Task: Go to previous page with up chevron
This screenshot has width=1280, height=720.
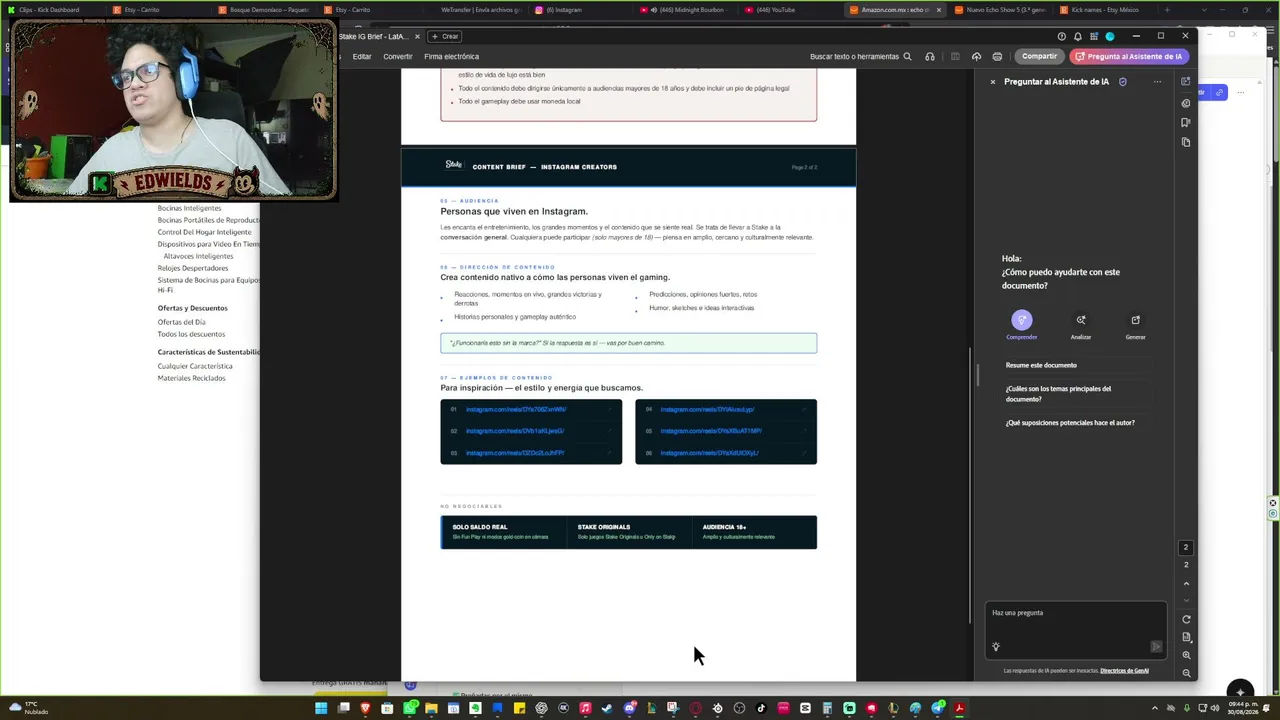Action: (1186, 583)
